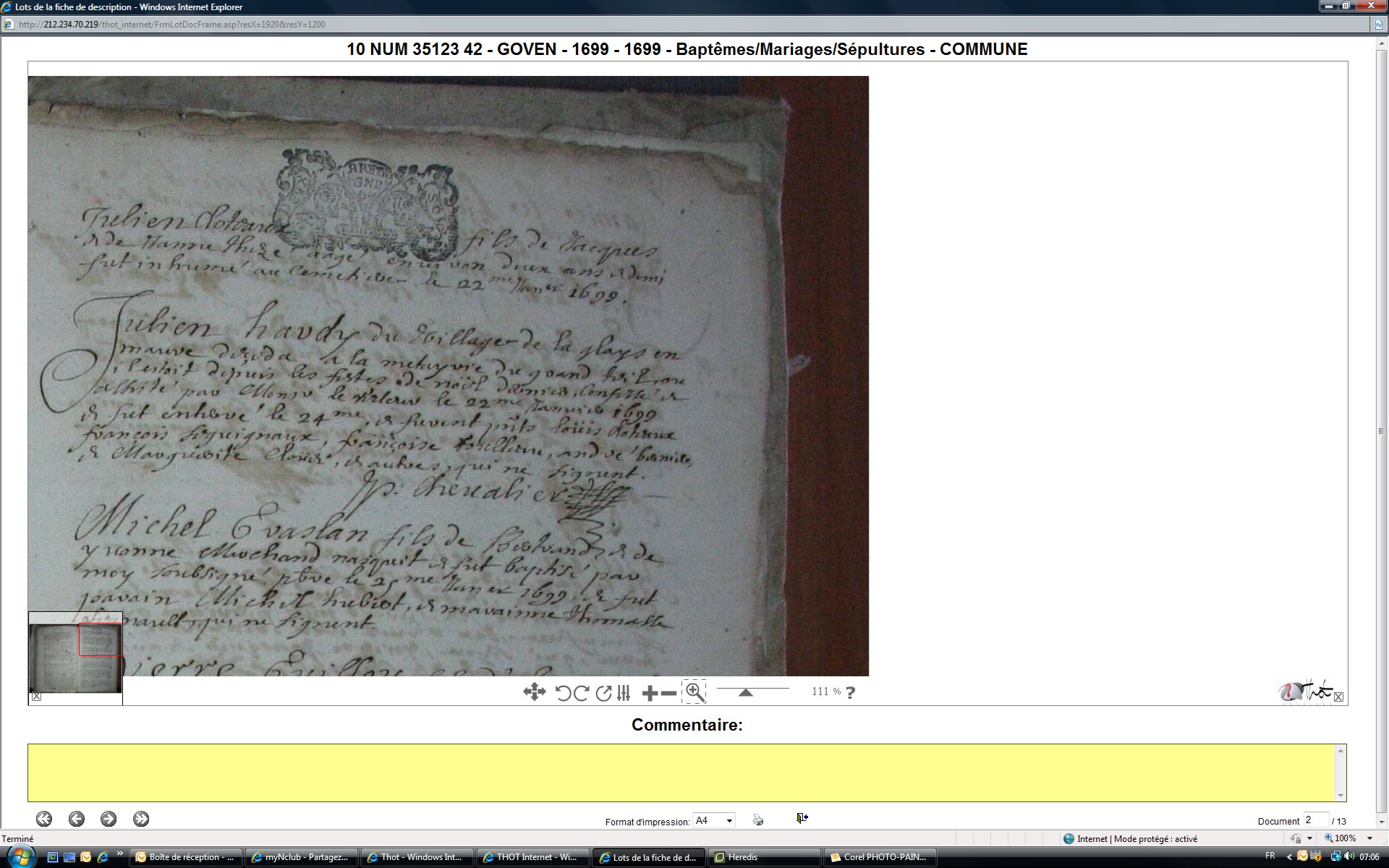The width and height of the screenshot is (1389, 868).
Task: Close the navigation thumbnail overview
Action: (37, 697)
